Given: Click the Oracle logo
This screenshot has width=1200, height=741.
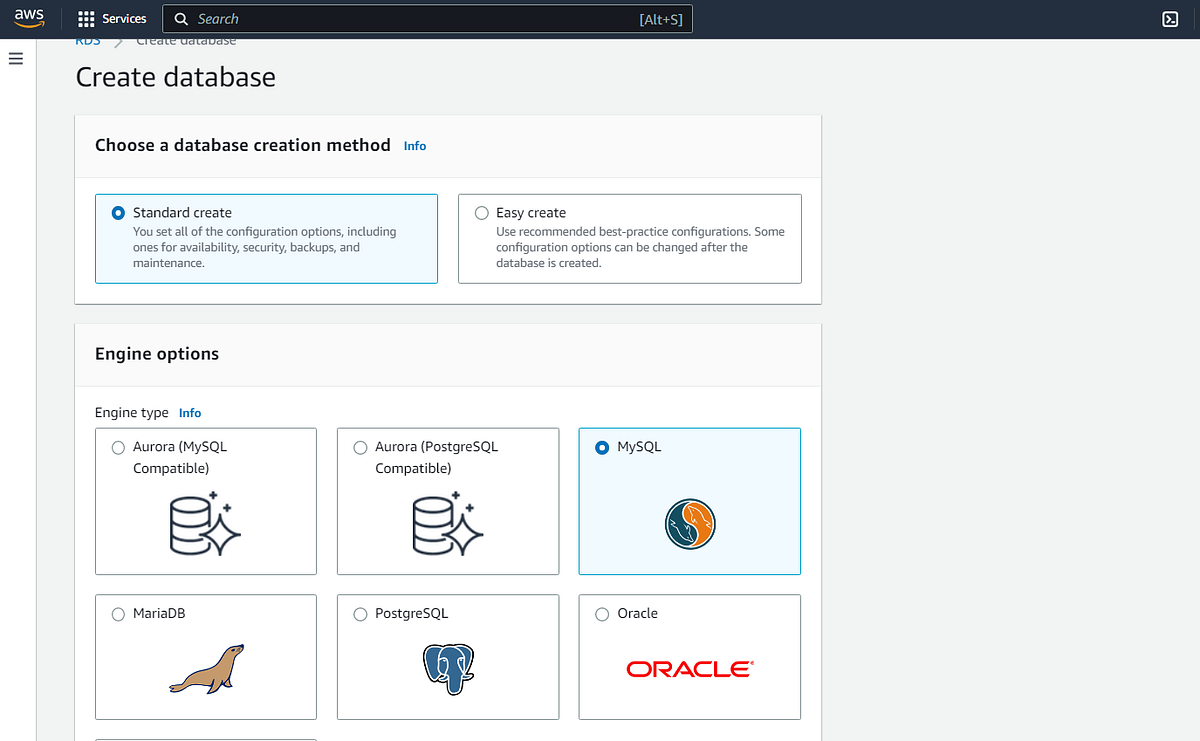Looking at the screenshot, I should [688, 668].
